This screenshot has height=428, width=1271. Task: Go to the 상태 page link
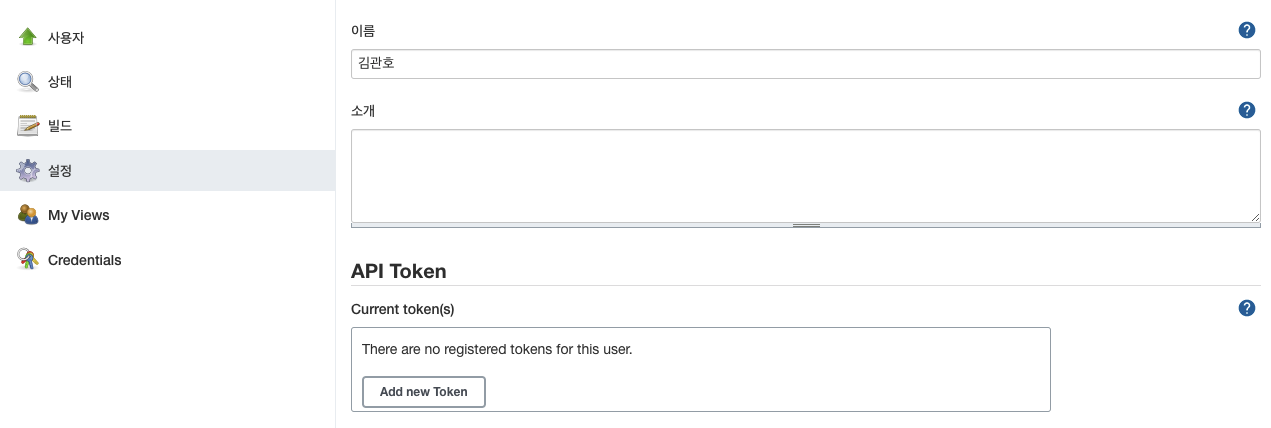tap(60, 82)
